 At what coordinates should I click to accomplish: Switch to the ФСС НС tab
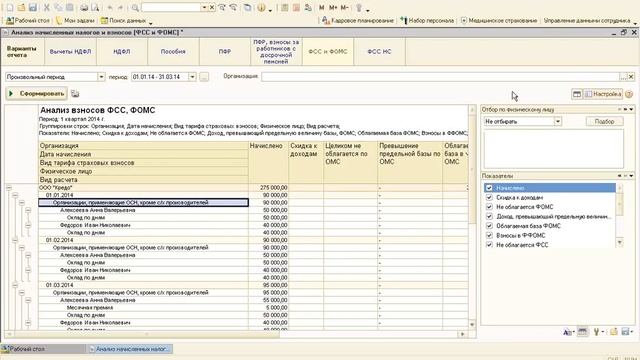(379, 51)
